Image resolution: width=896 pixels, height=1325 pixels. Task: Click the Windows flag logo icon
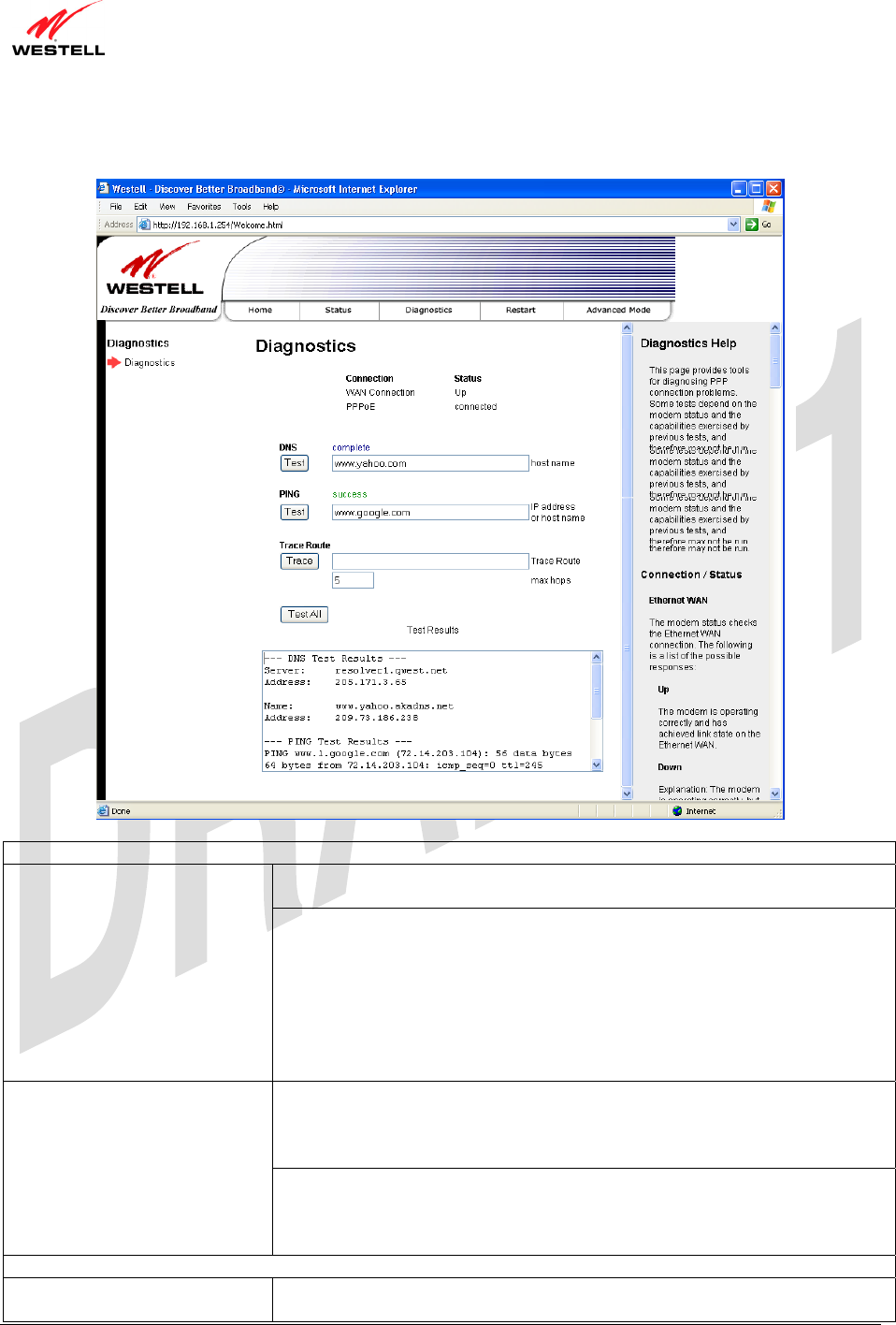click(x=769, y=207)
